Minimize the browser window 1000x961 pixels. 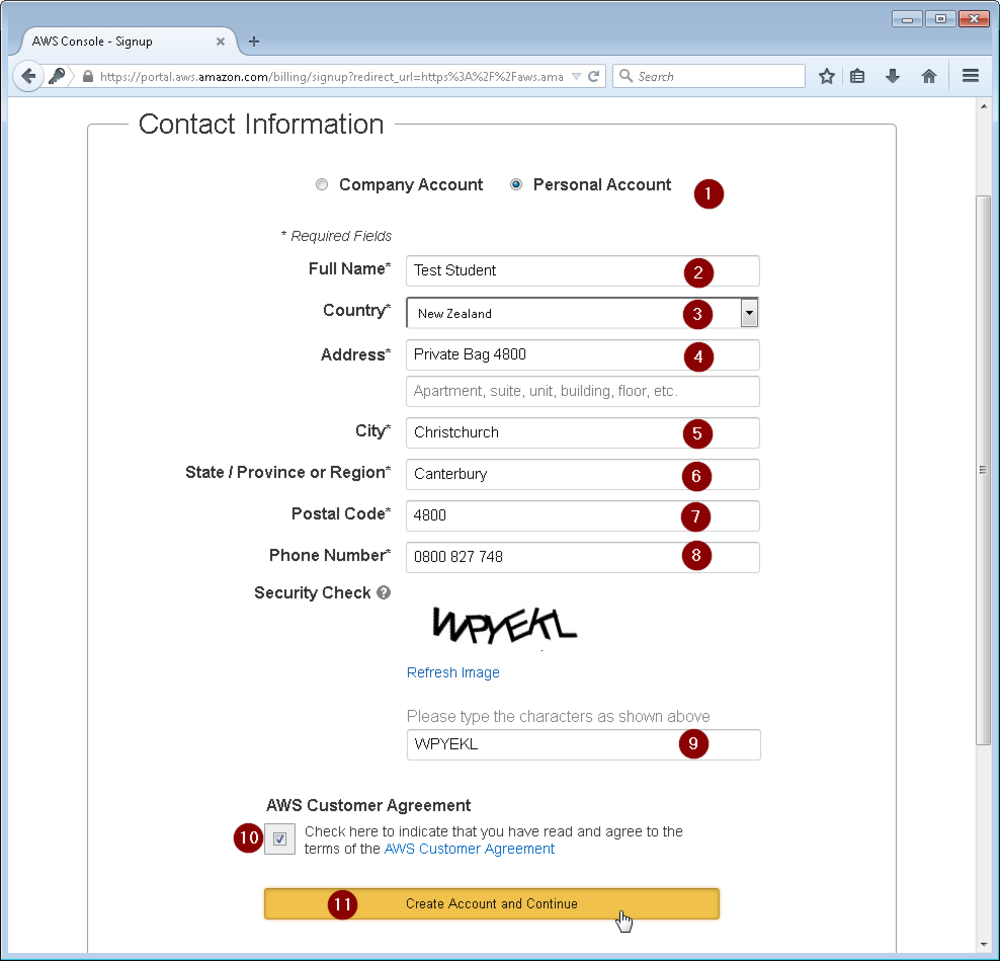[907, 19]
